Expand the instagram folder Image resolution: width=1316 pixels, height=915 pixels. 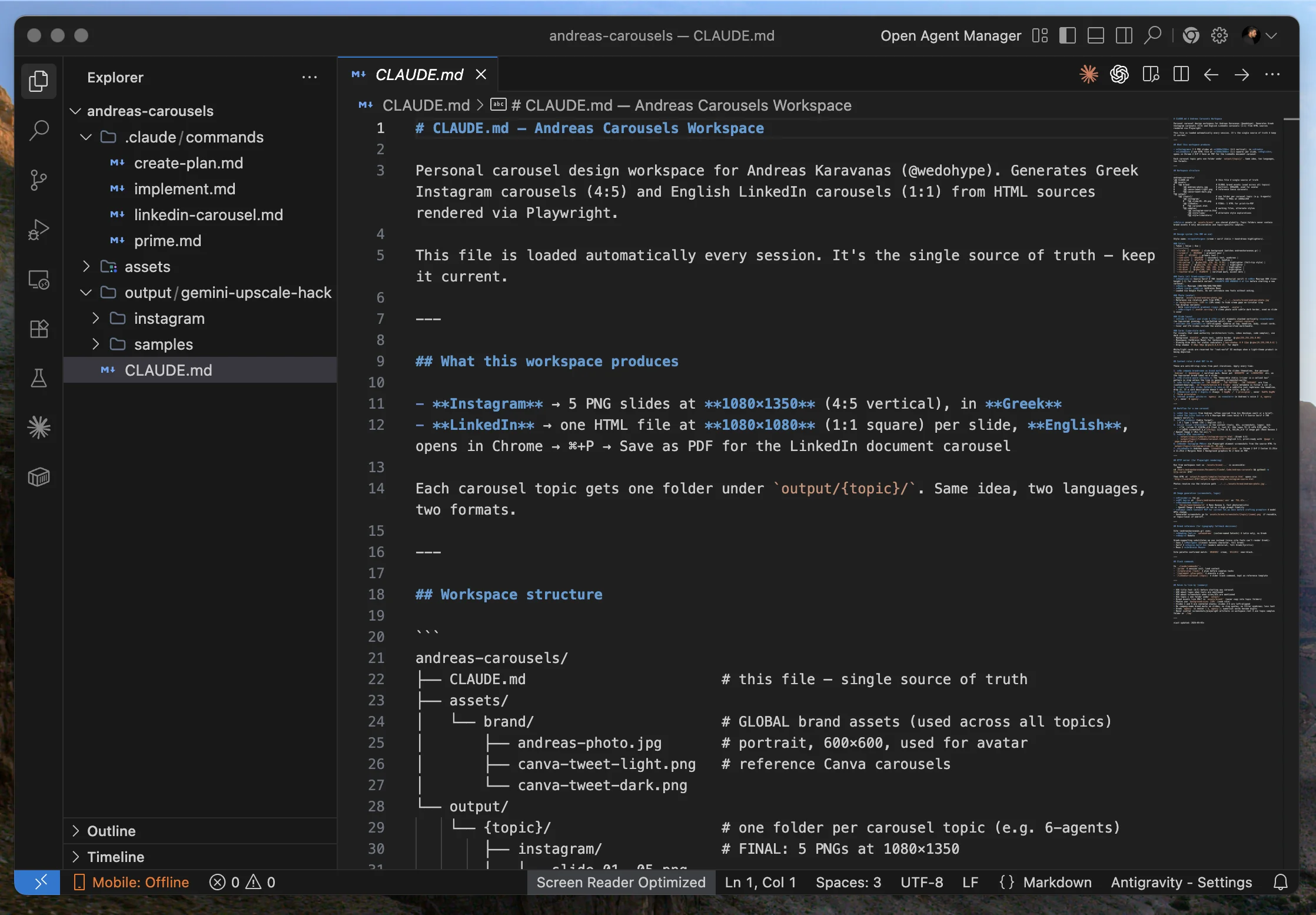pyautogui.click(x=95, y=318)
